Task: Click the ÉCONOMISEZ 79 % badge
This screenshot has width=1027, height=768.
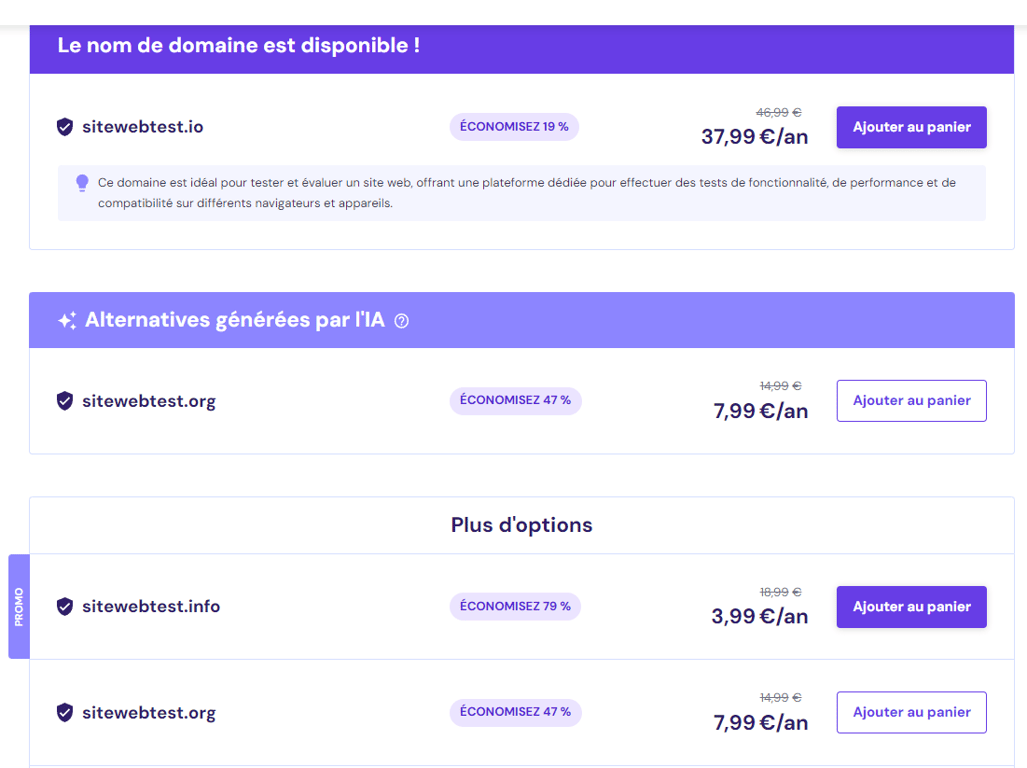Action: (515, 607)
